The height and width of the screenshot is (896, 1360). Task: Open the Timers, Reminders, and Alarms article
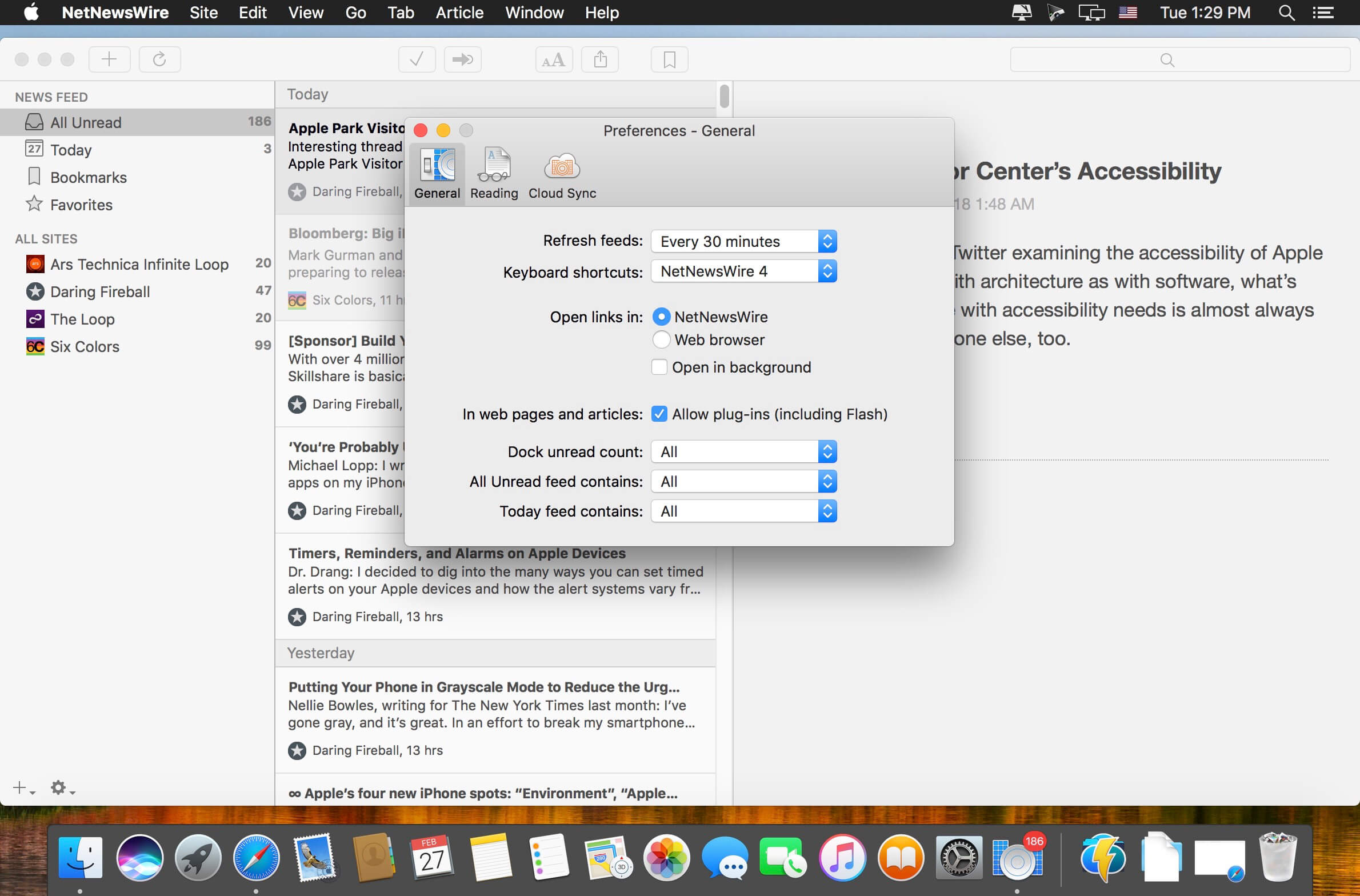pyautogui.click(x=495, y=587)
